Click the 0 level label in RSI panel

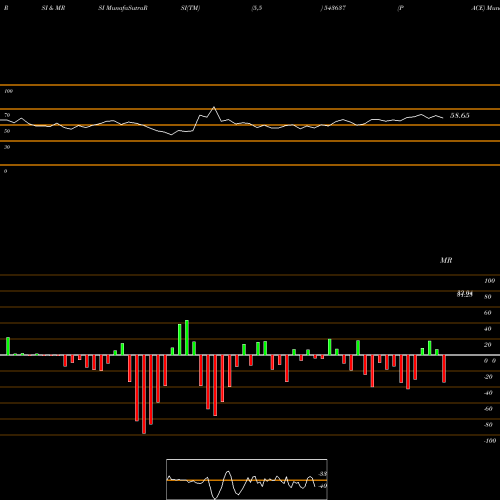click(5, 171)
